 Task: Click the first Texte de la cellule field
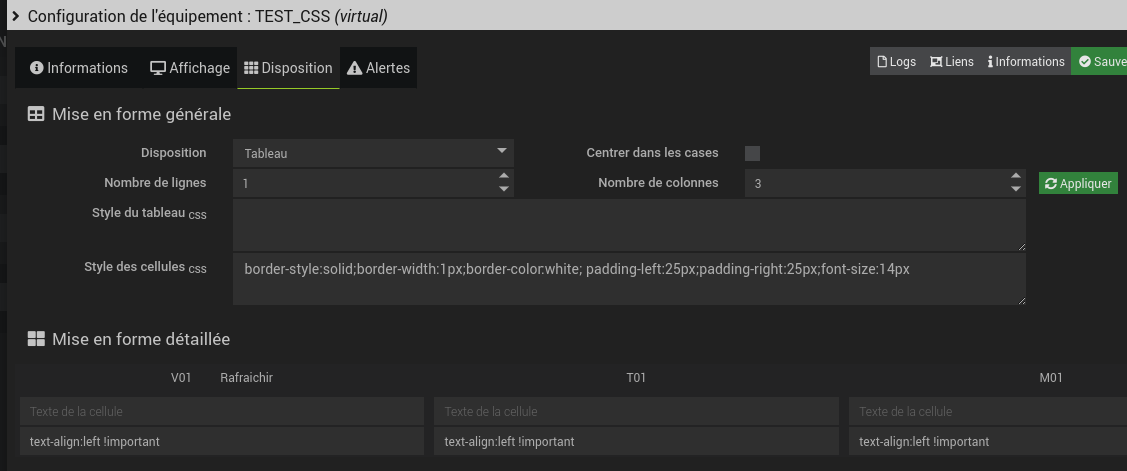click(222, 411)
